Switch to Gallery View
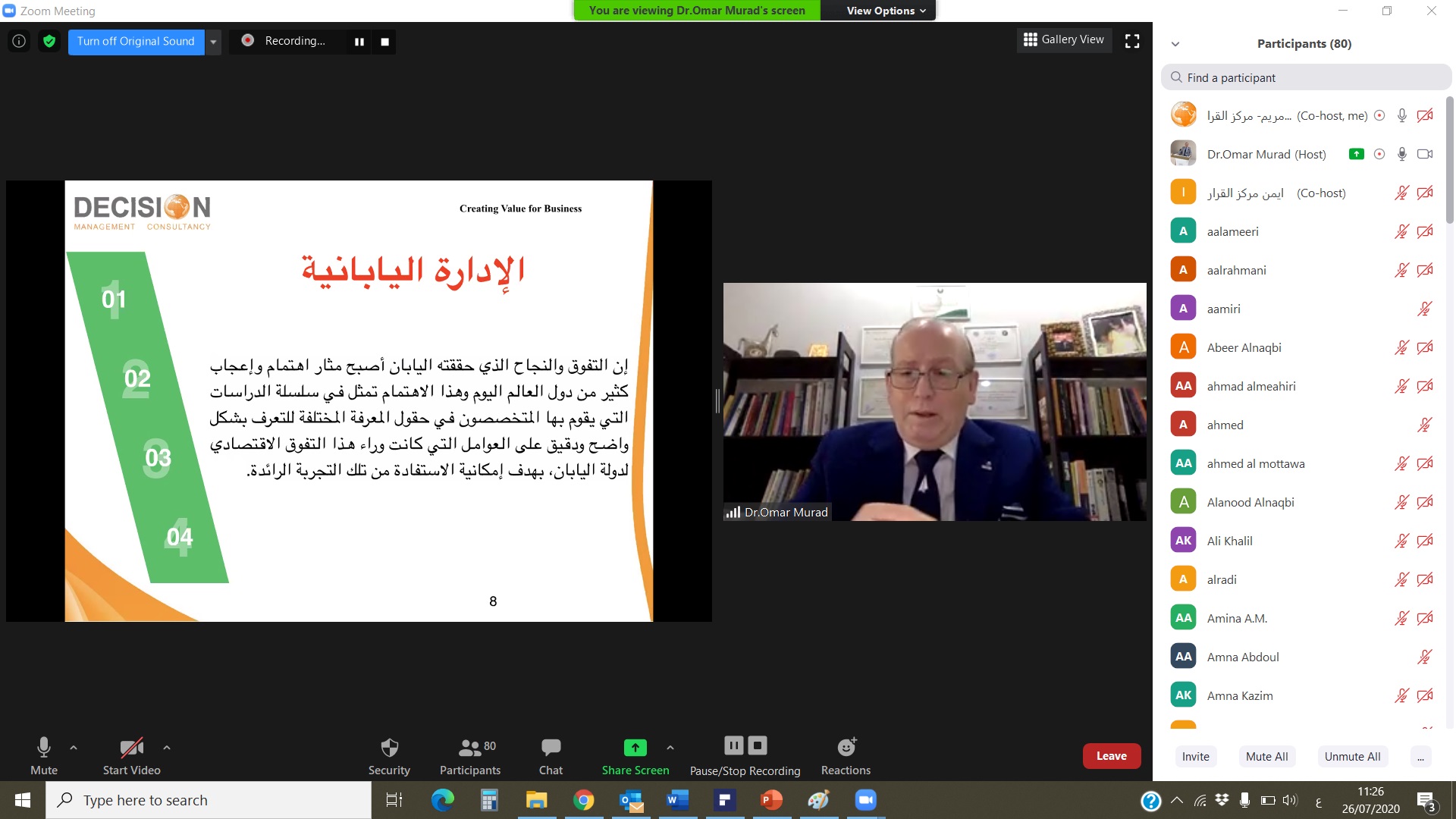Viewport: 1456px width, 819px height. coord(1064,39)
